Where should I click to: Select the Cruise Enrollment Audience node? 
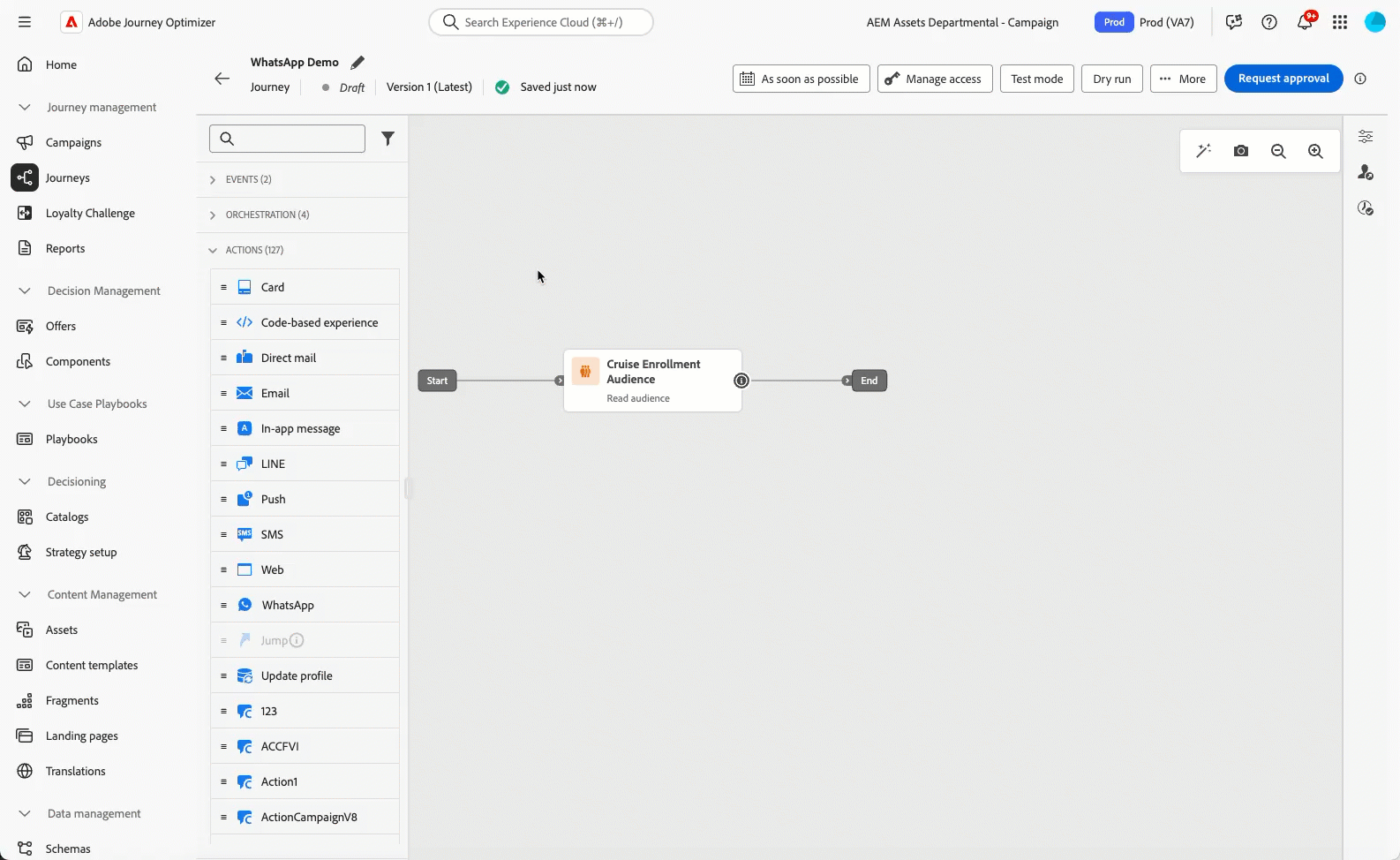(x=652, y=381)
